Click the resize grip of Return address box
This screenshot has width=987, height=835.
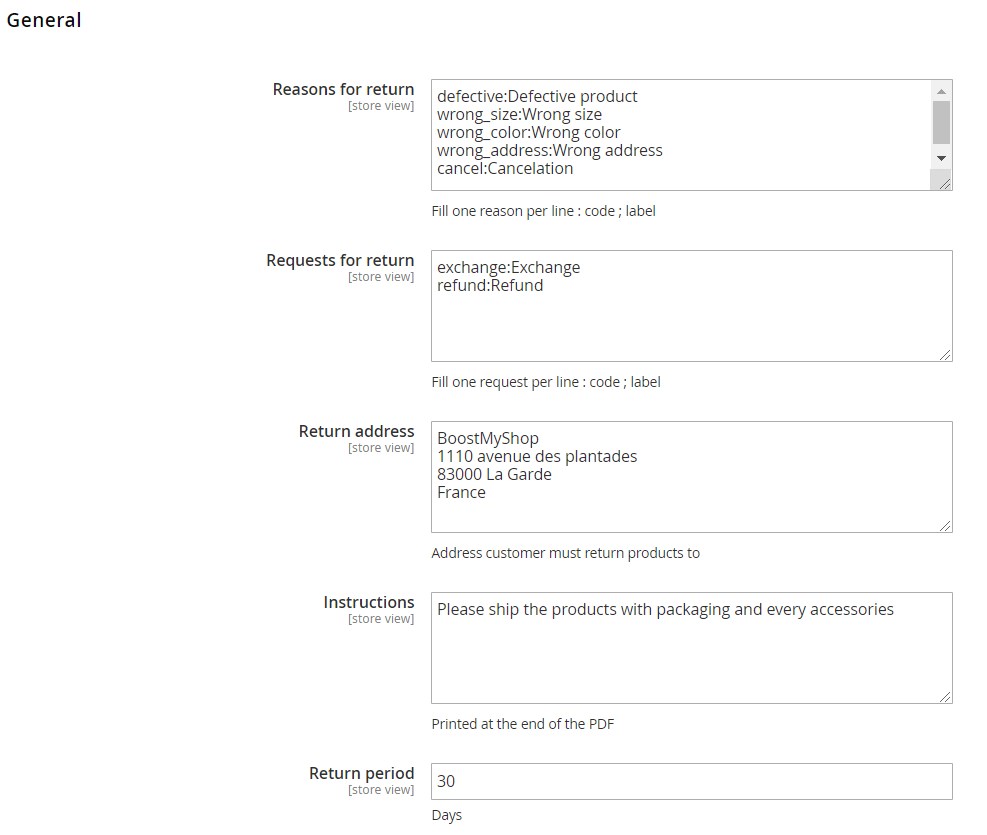(945, 525)
